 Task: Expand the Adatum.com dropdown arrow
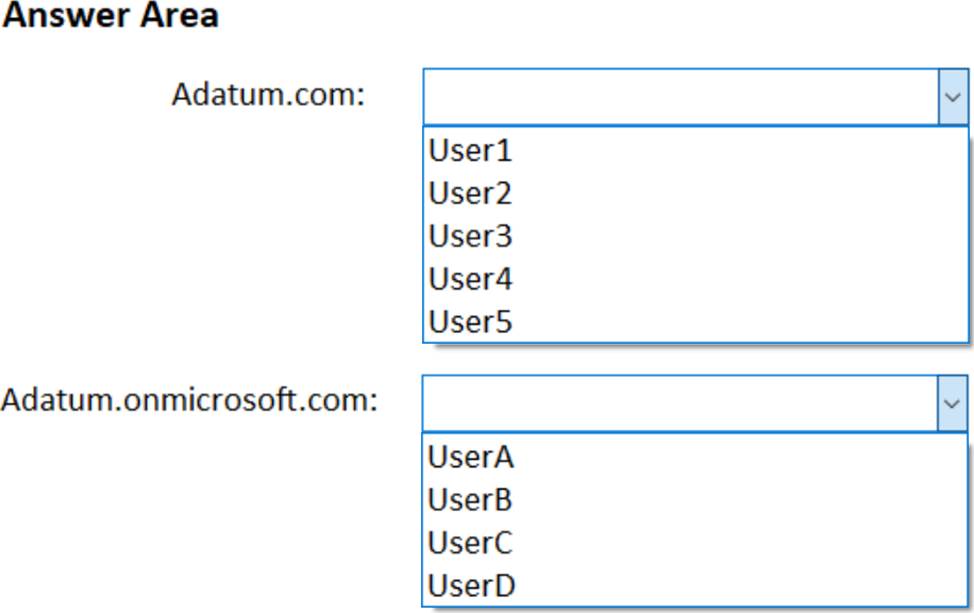tap(952, 97)
